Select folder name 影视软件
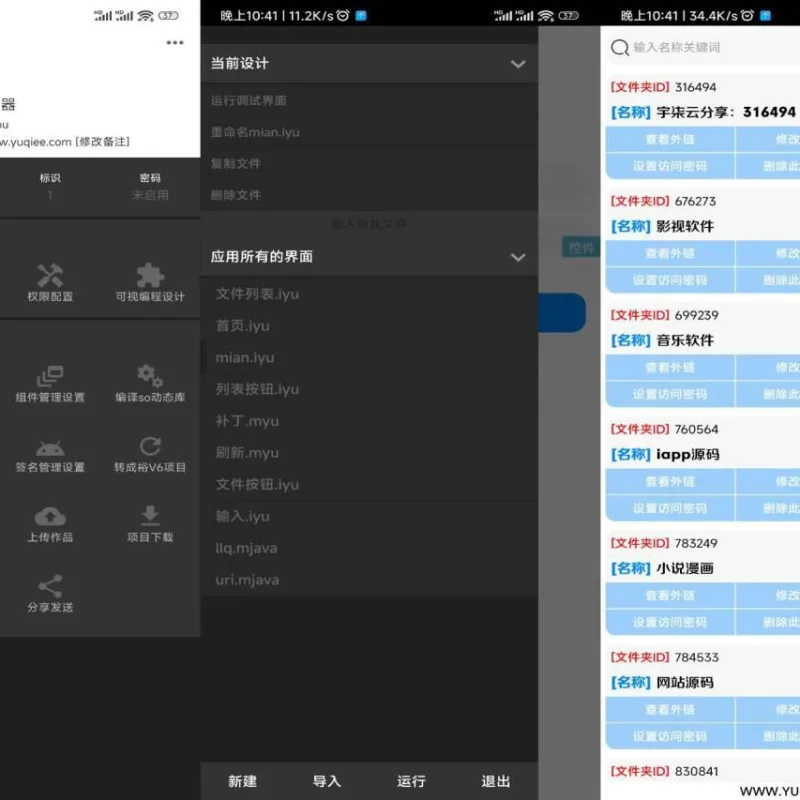800x800 pixels. tap(685, 227)
